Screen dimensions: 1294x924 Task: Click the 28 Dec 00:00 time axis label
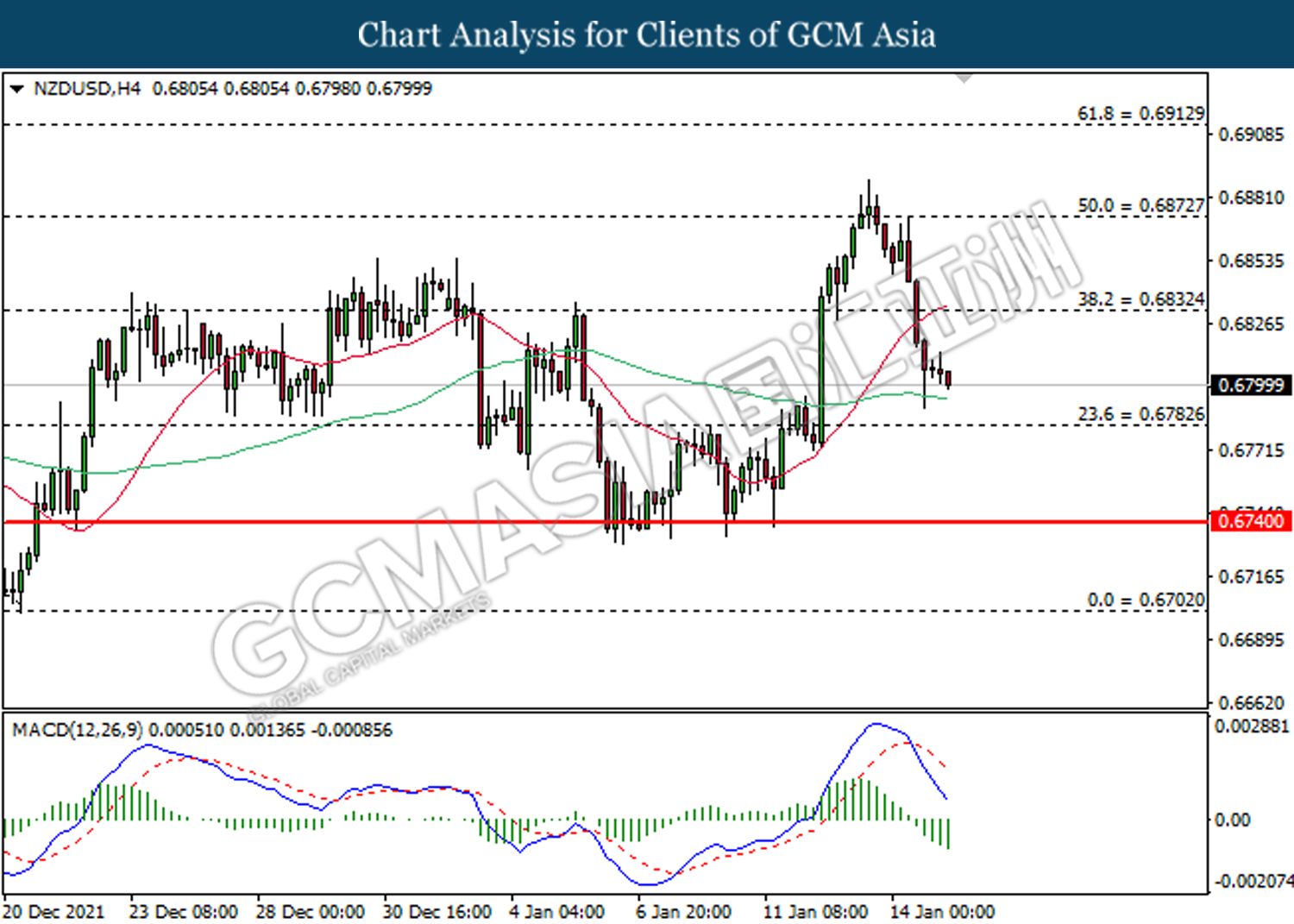click(x=311, y=912)
